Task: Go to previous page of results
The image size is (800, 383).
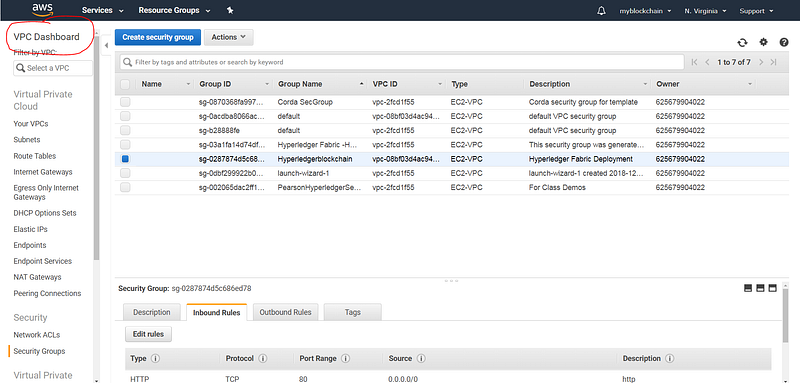Action: 707,62
